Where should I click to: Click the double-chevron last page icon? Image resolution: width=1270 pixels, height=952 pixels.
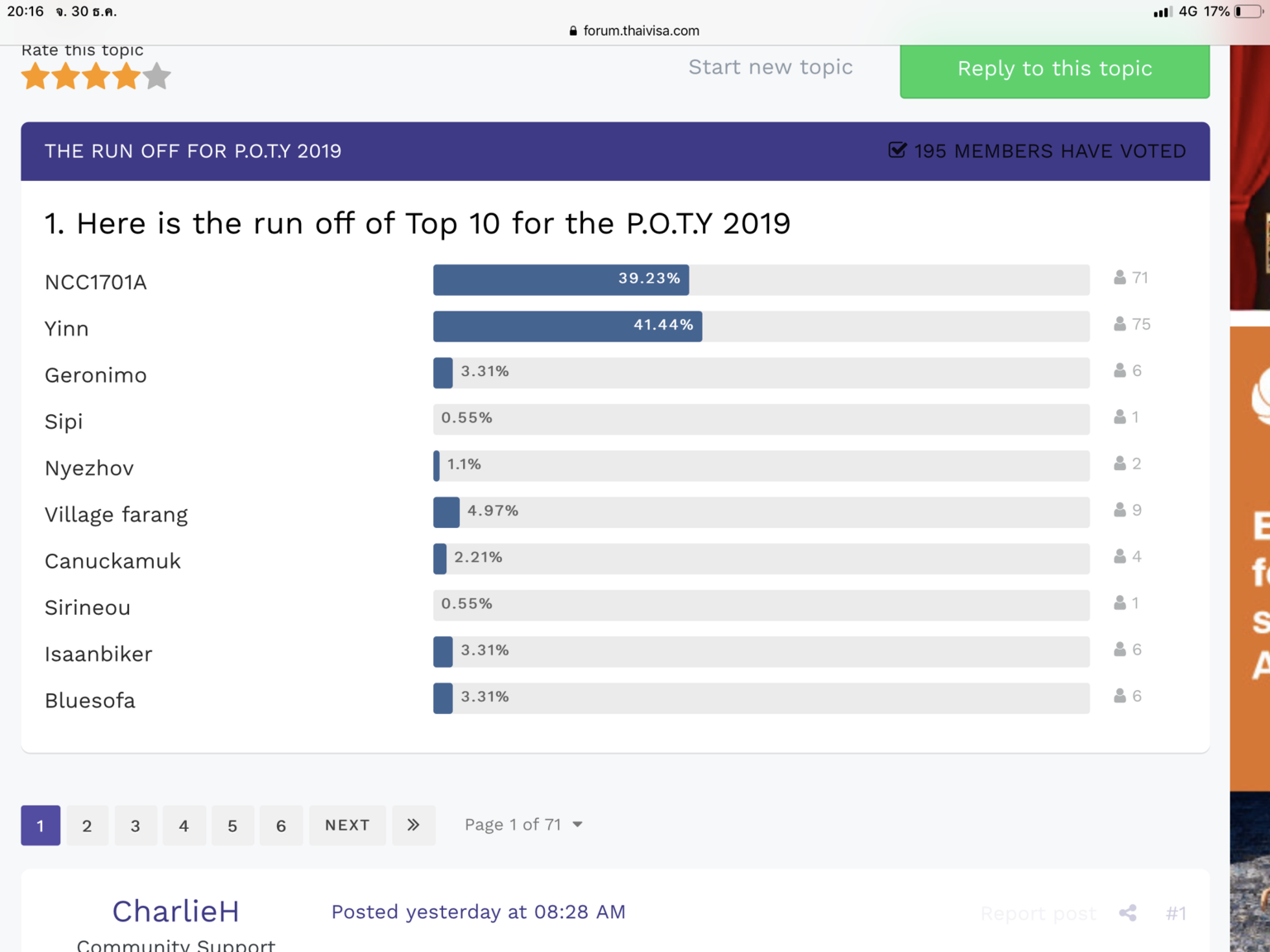413,825
